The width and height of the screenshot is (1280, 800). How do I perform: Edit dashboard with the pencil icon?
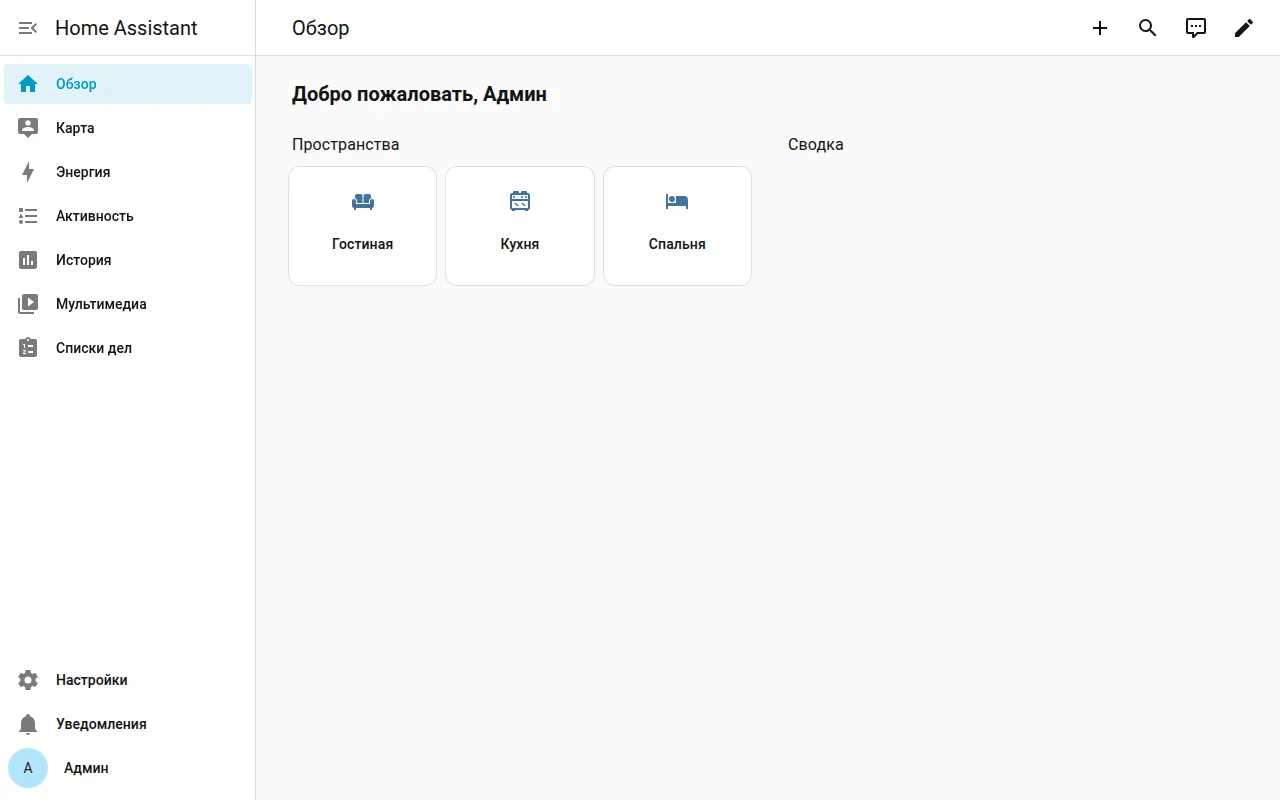(1244, 28)
